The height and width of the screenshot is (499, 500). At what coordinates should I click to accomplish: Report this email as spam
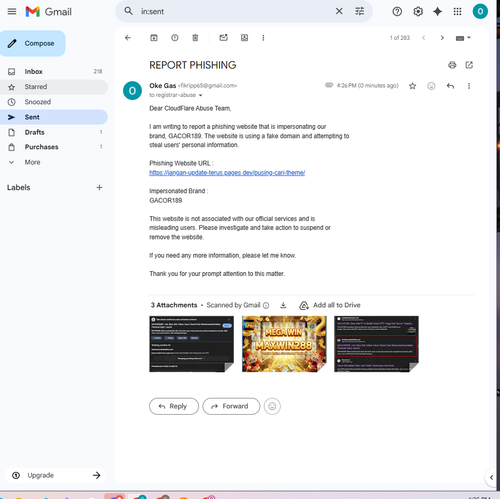[x=175, y=38]
